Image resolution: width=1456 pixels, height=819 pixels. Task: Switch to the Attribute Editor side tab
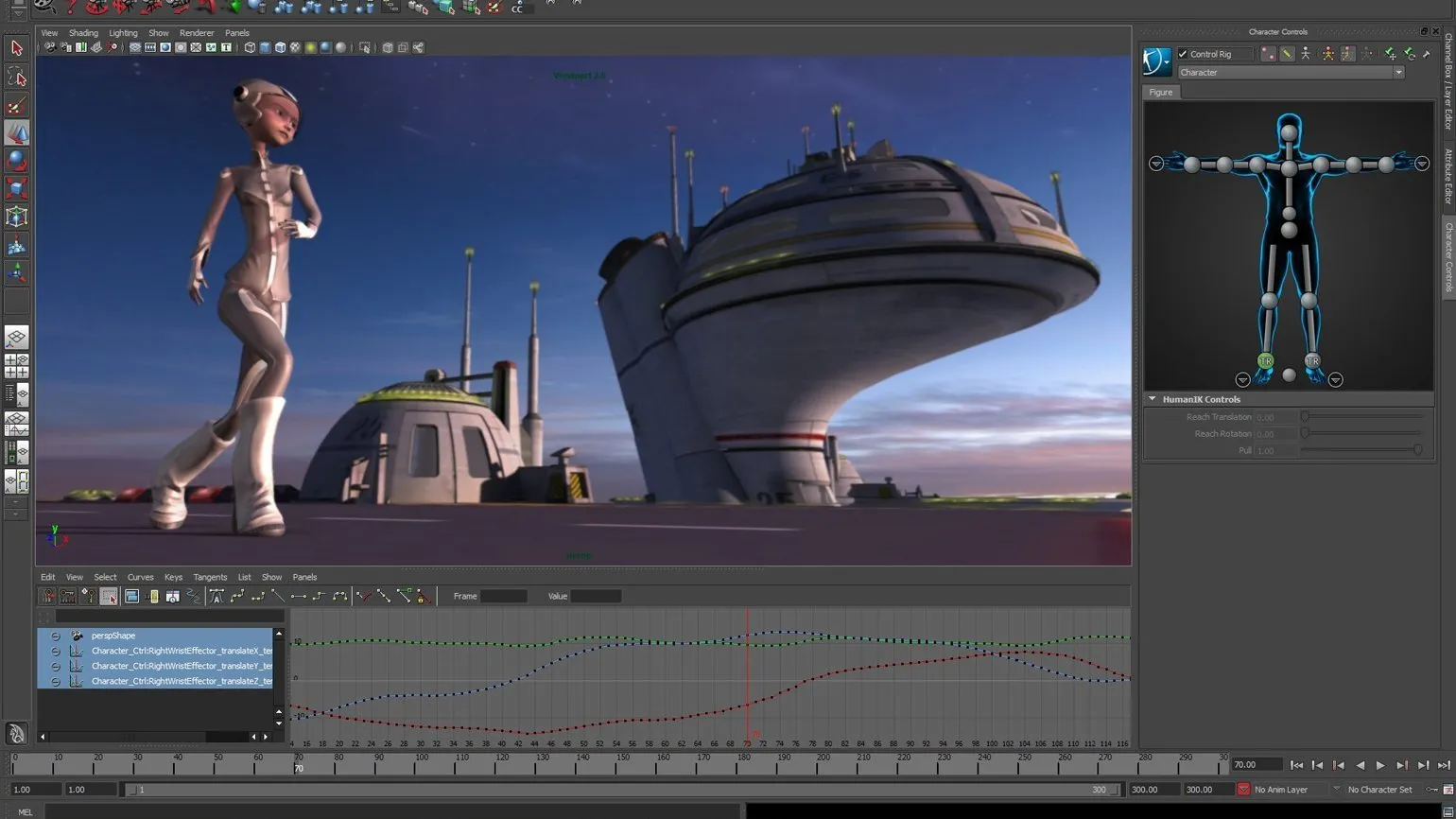click(1447, 175)
